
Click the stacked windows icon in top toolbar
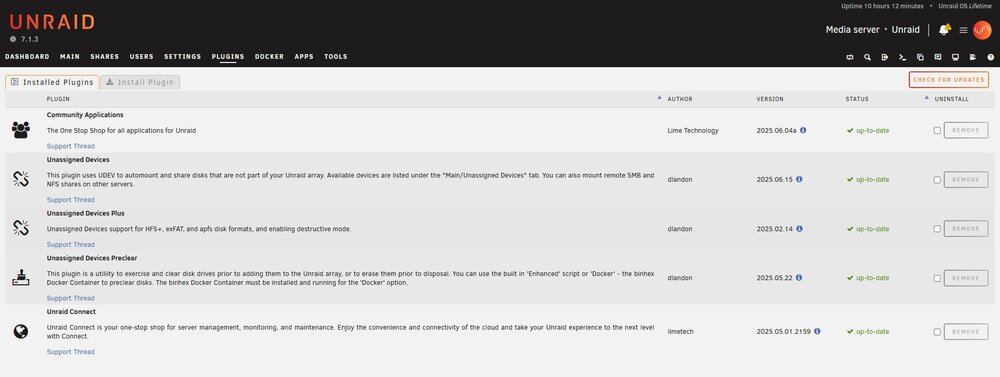(x=920, y=57)
